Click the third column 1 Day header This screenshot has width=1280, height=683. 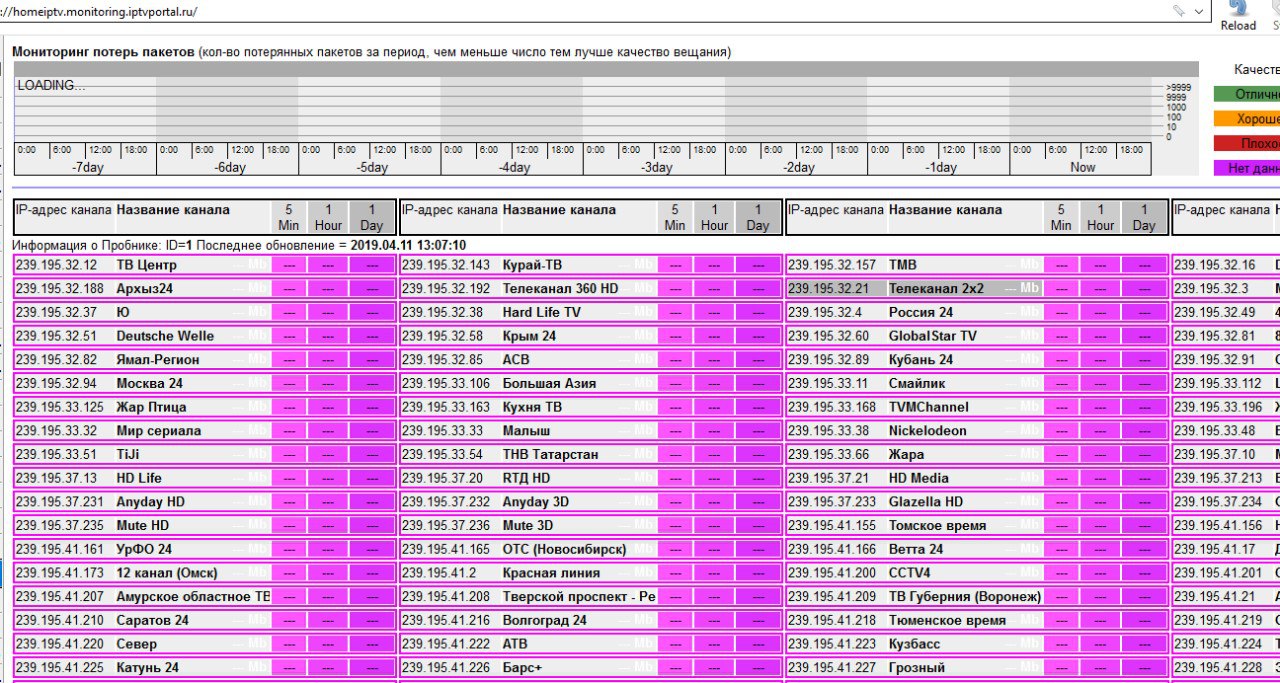coord(1144,217)
